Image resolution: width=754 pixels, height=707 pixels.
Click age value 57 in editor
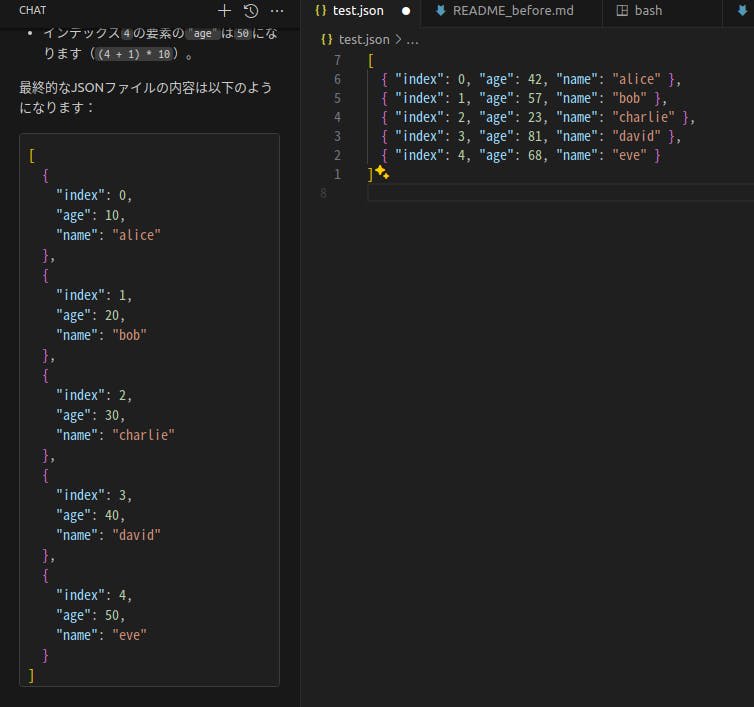coord(535,98)
